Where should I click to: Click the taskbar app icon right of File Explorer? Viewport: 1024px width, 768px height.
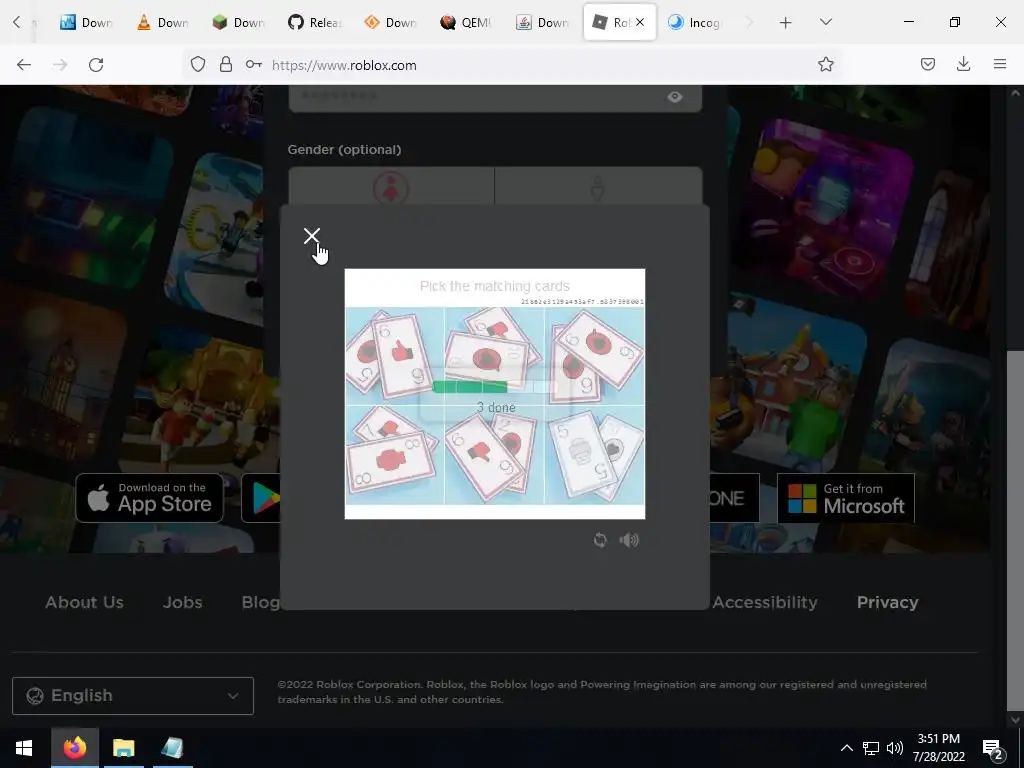[x=172, y=748]
